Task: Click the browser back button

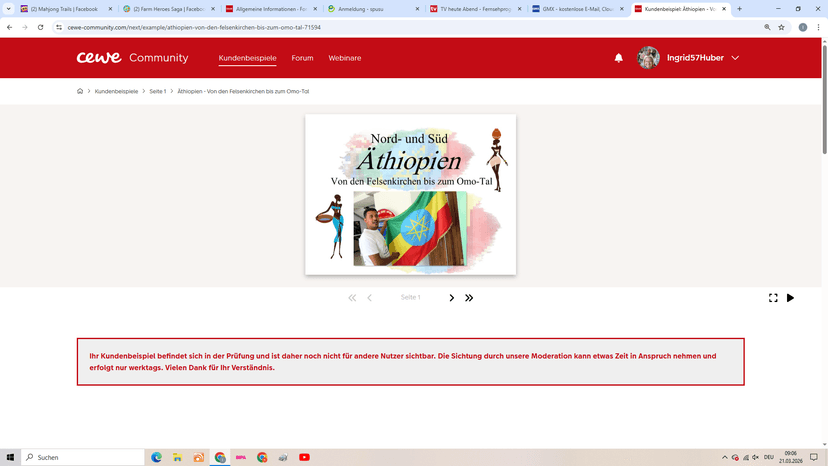Action: point(10,27)
